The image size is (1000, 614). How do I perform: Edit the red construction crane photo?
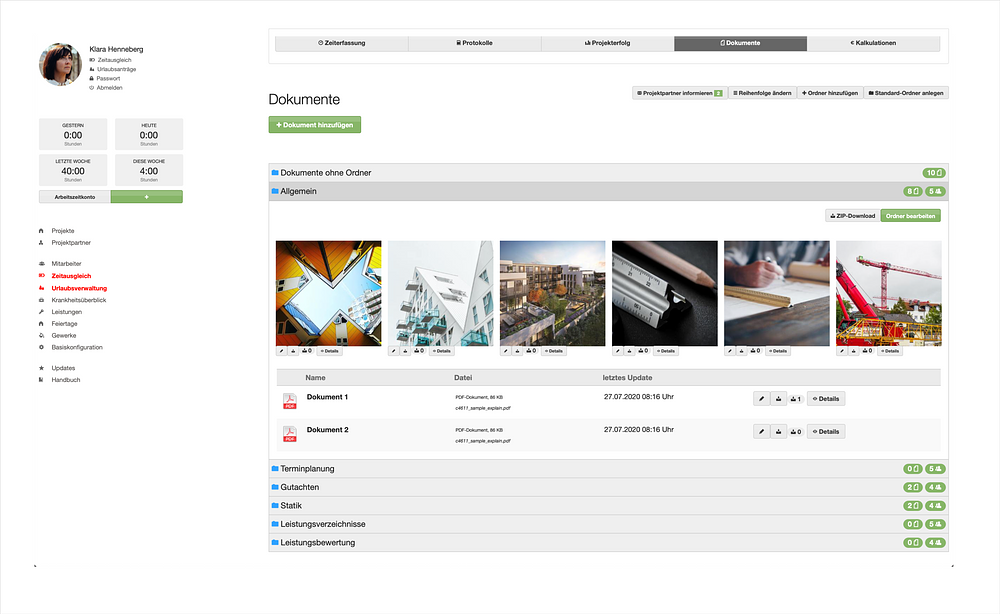tap(842, 351)
